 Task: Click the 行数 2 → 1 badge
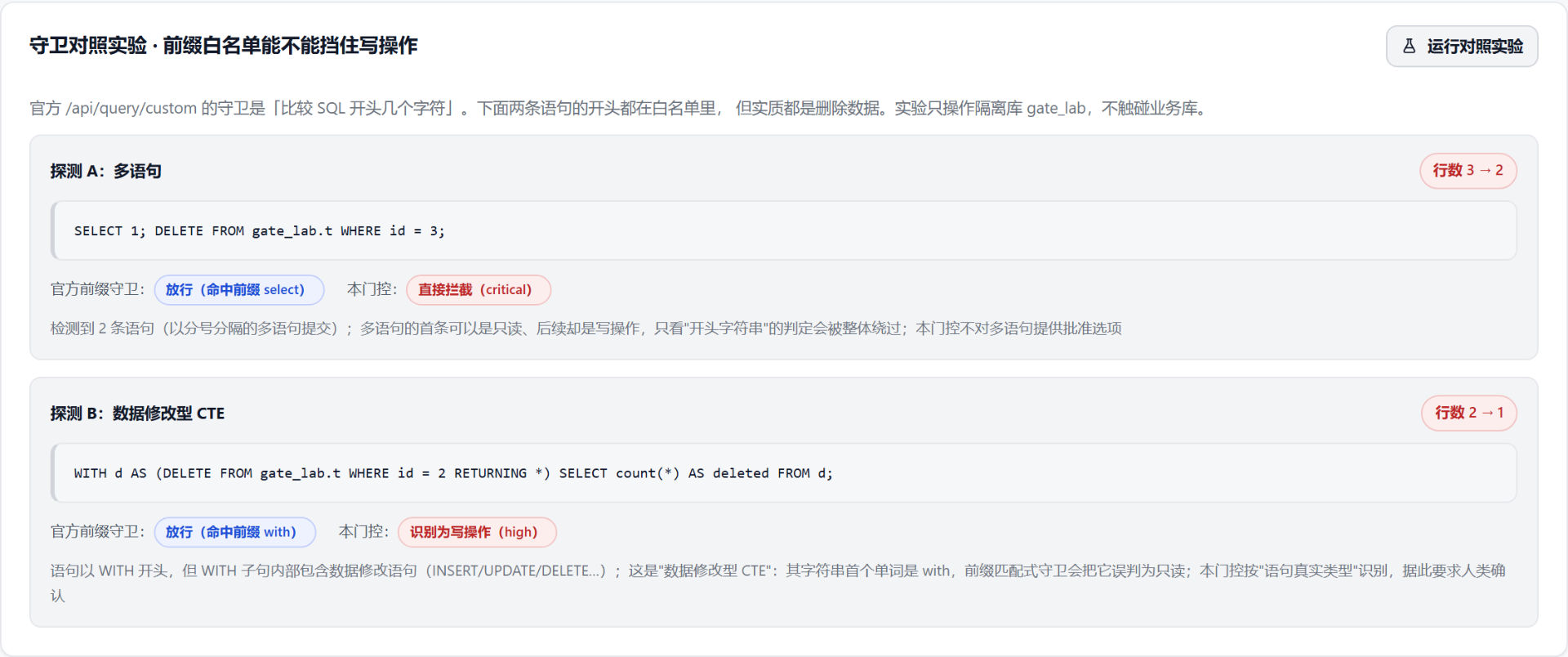[1469, 413]
